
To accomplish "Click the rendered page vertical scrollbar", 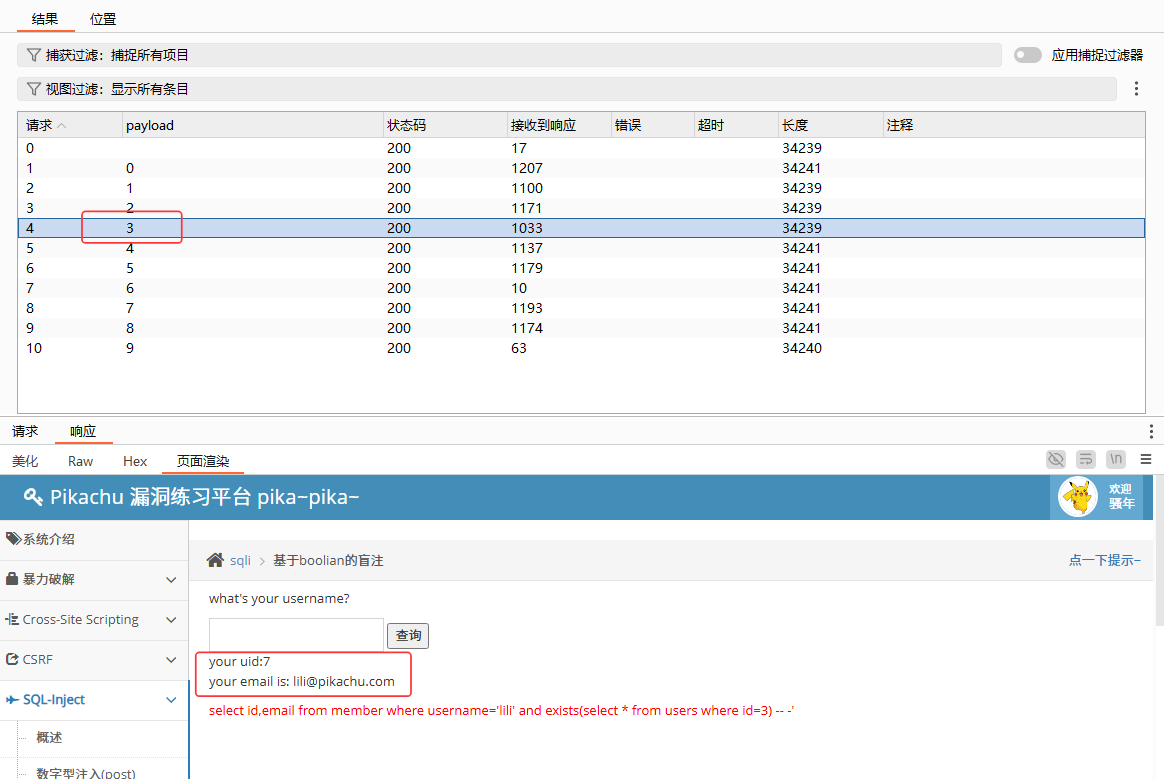I will (x=1160, y=550).
